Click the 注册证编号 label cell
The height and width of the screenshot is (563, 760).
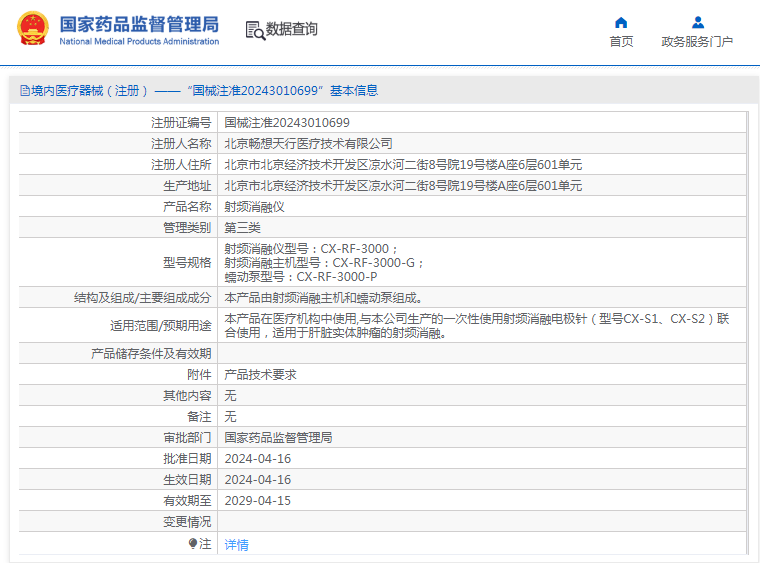point(118,123)
